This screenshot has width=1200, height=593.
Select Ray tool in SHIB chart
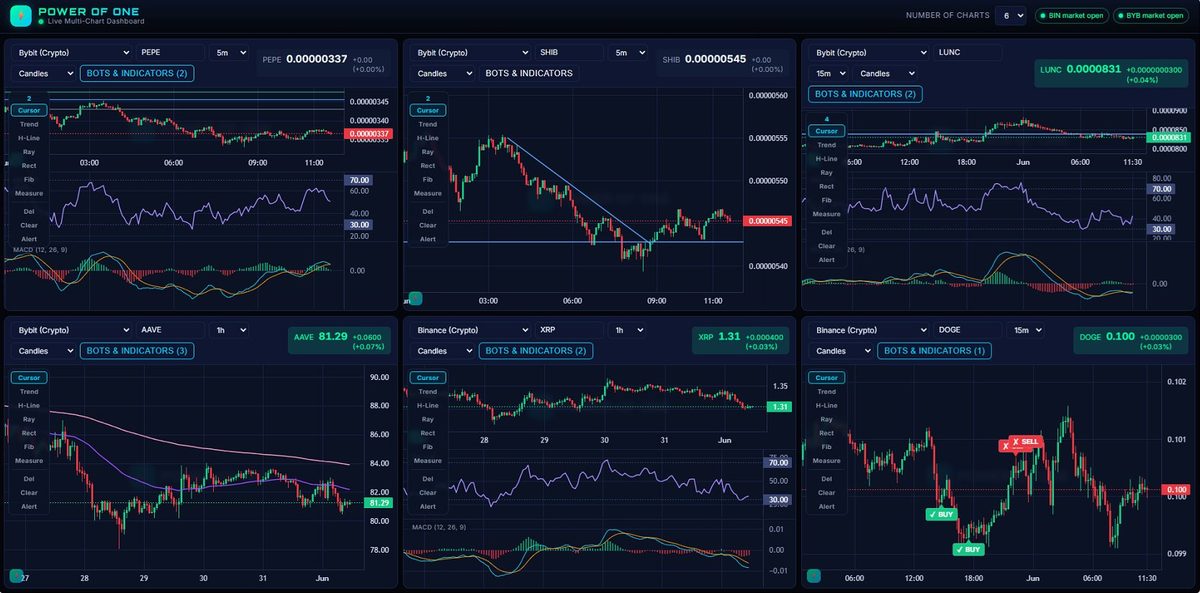428,151
